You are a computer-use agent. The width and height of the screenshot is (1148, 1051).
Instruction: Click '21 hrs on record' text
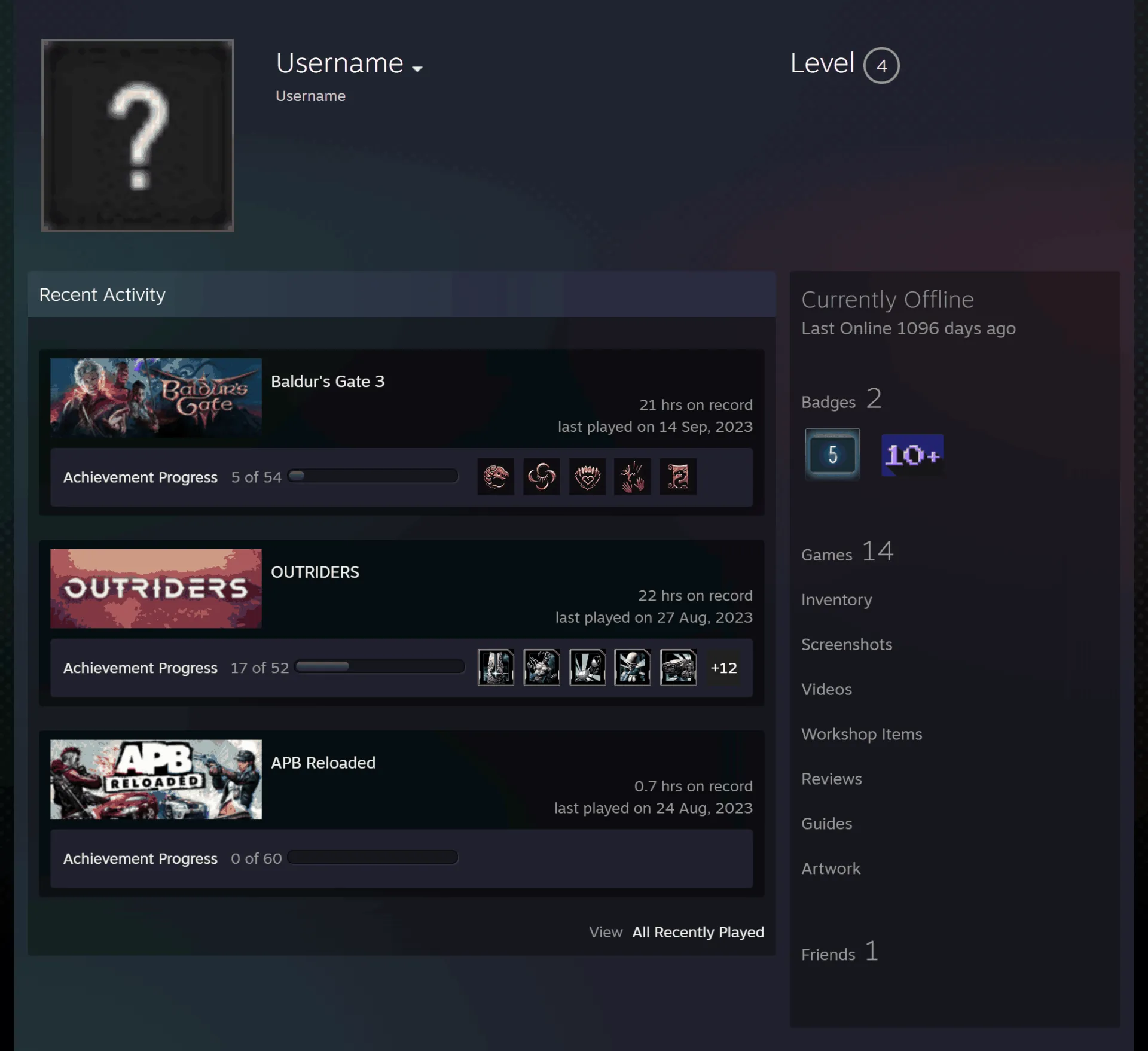(696, 405)
